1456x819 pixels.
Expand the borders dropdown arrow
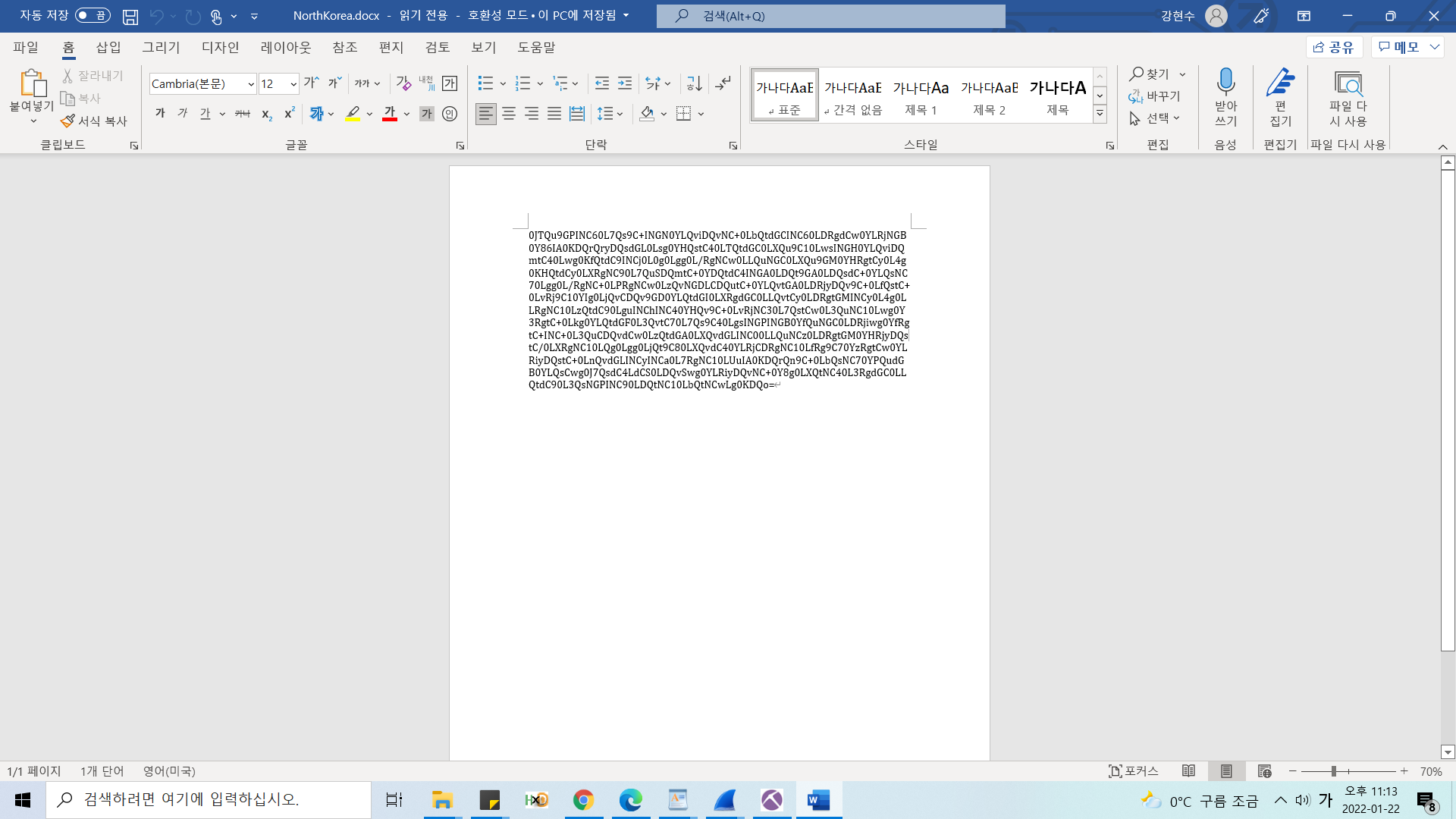(x=701, y=115)
